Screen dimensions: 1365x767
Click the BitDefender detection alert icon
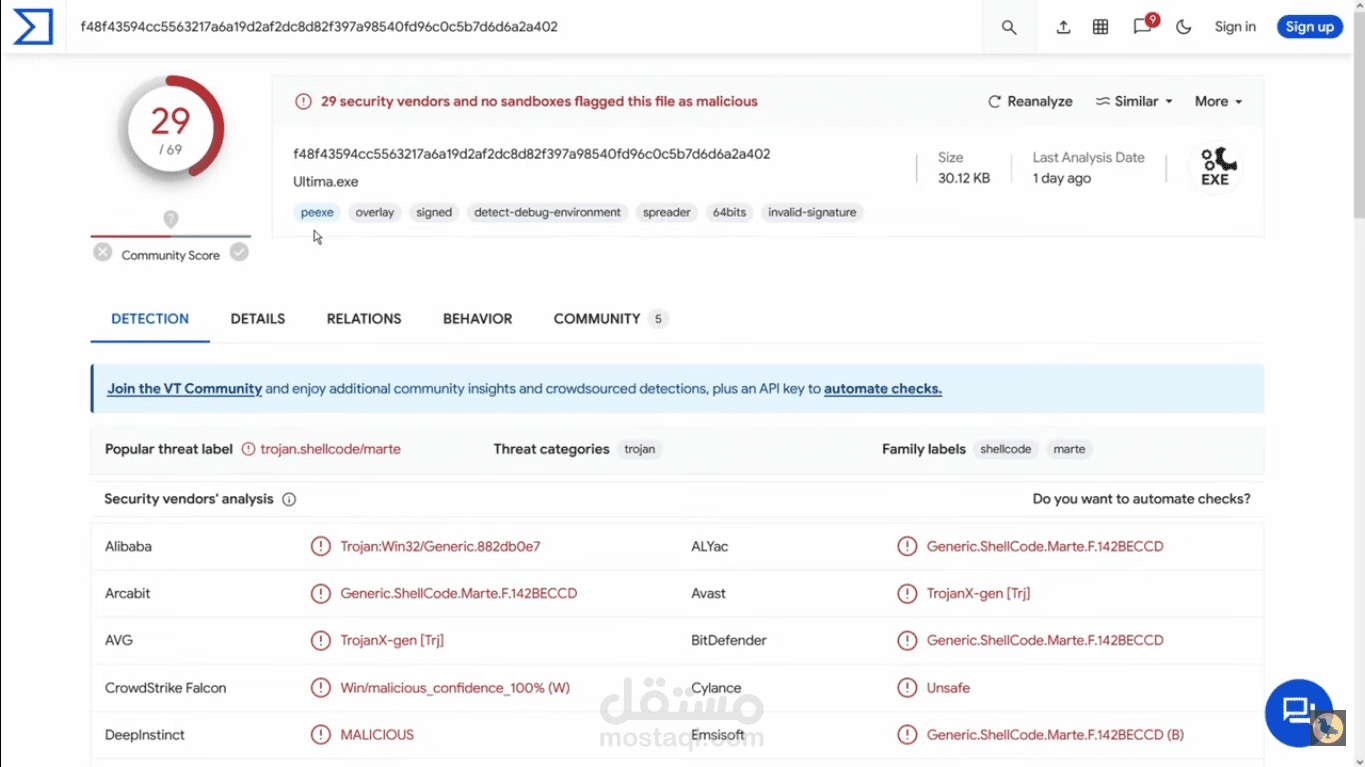coord(907,640)
